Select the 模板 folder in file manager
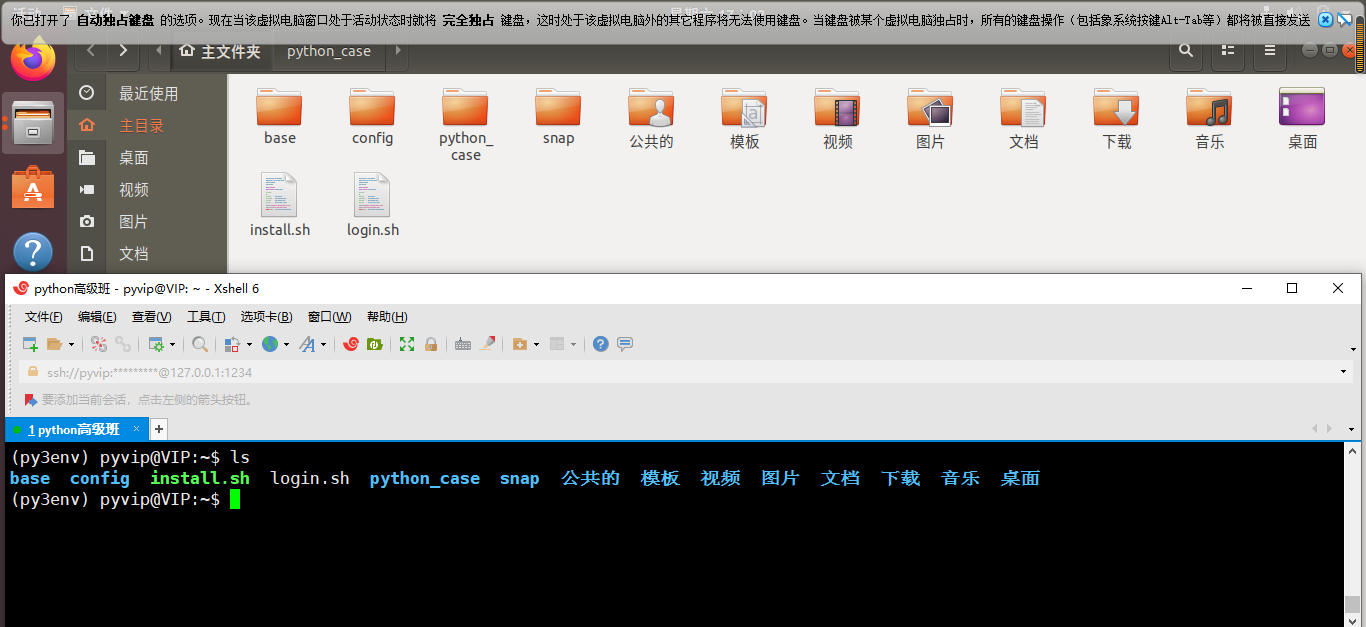1366x627 pixels. point(744,118)
